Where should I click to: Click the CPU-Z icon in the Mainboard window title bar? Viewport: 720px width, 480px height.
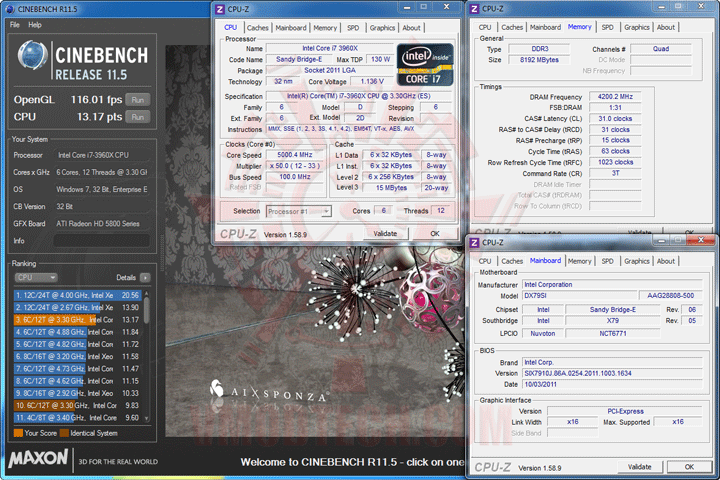474,243
